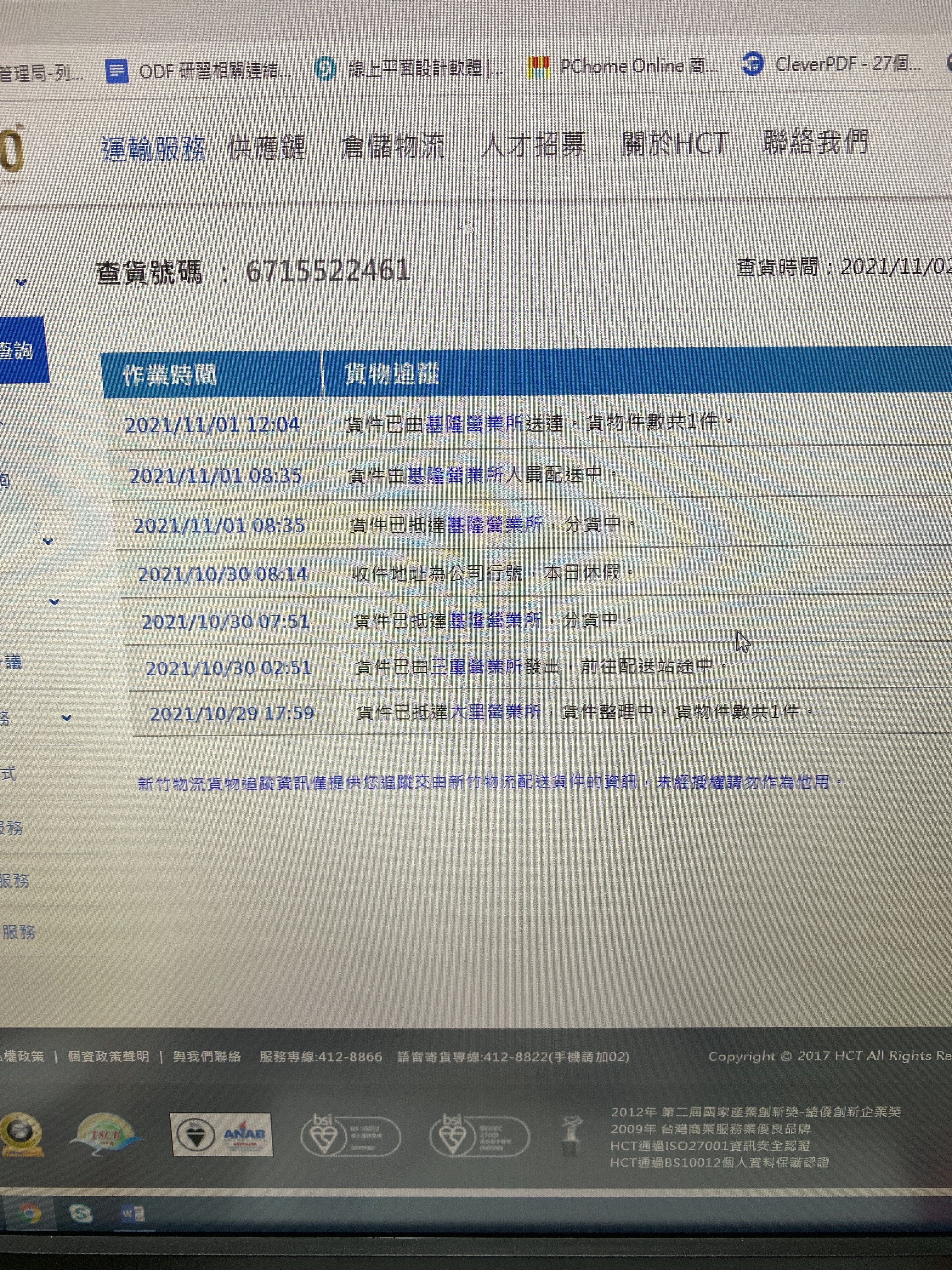The width and height of the screenshot is (952, 1270).
Task: Open the PChome Online bookmark icon
Action: tap(538, 68)
